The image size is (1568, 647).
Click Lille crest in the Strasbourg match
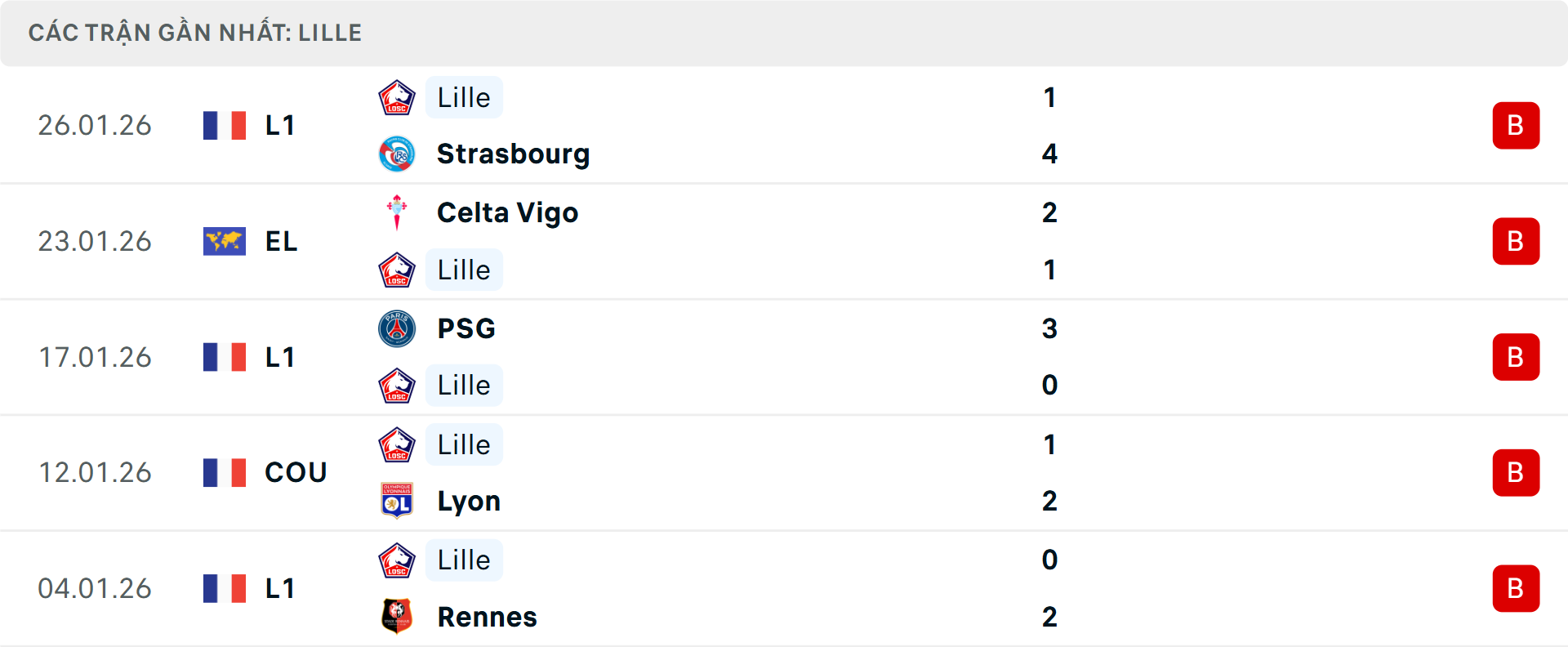(397, 98)
